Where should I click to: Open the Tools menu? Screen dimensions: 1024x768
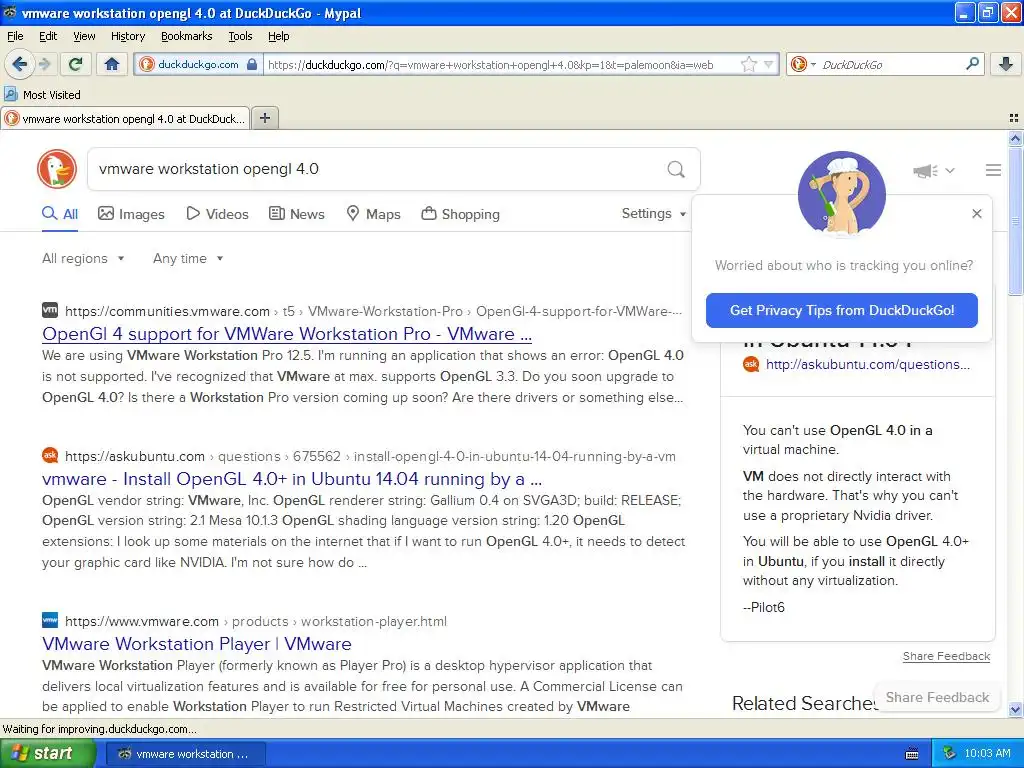(240, 36)
